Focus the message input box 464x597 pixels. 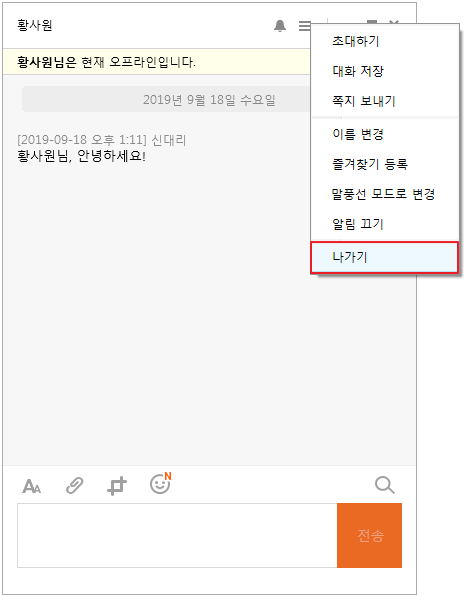coord(177,535)
